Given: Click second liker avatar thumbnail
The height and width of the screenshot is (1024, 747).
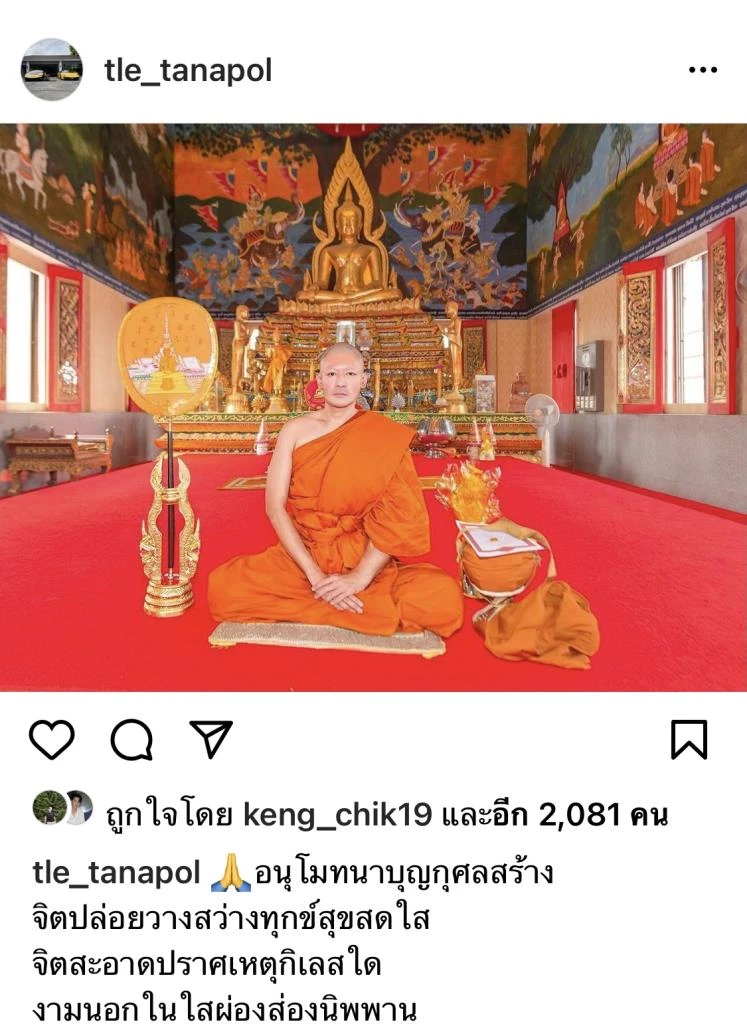Looking at the screenshot, I should click(x=79, y=807).
